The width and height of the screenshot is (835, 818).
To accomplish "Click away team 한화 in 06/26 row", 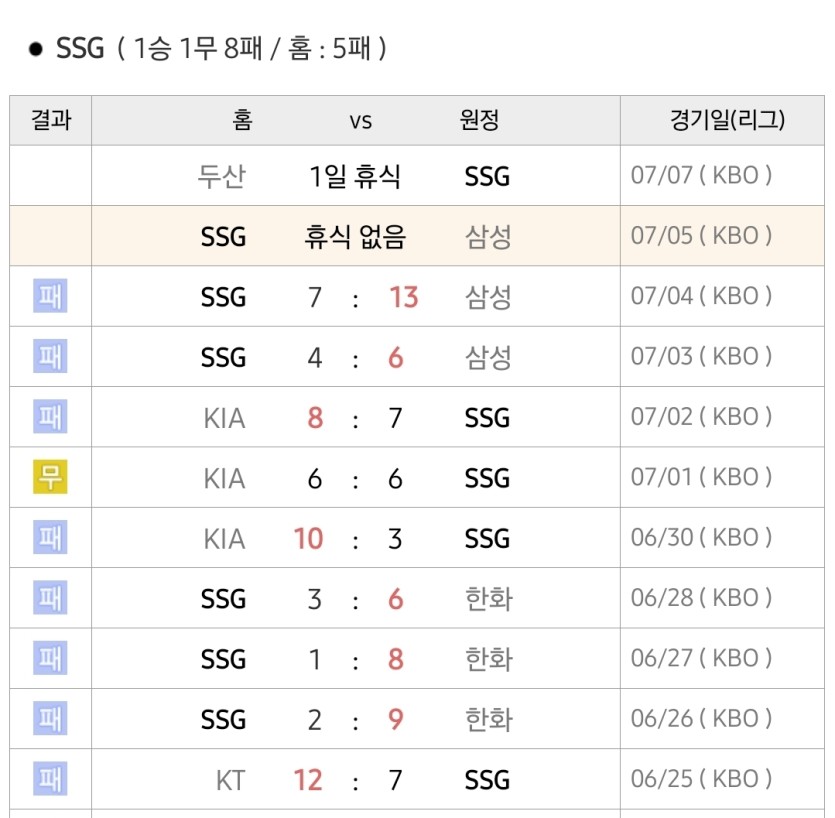I will tap(488, 719).
